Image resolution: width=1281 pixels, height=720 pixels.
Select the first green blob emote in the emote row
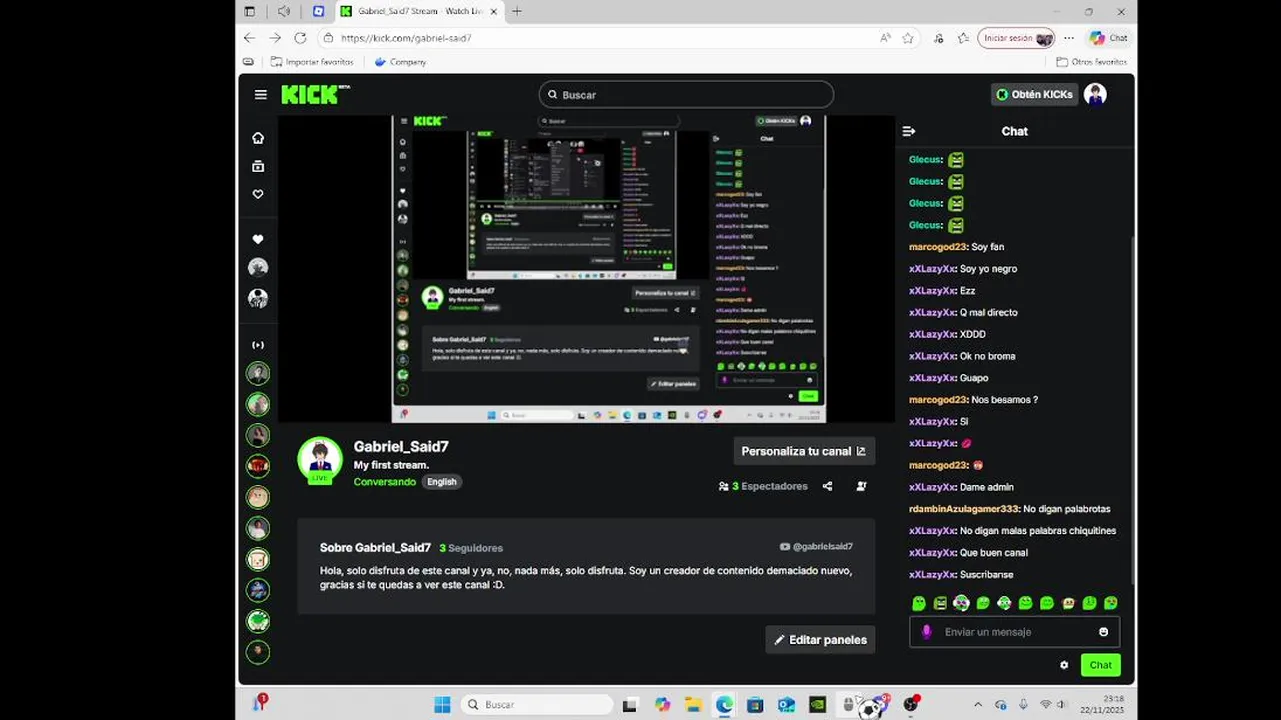[919, 603]
